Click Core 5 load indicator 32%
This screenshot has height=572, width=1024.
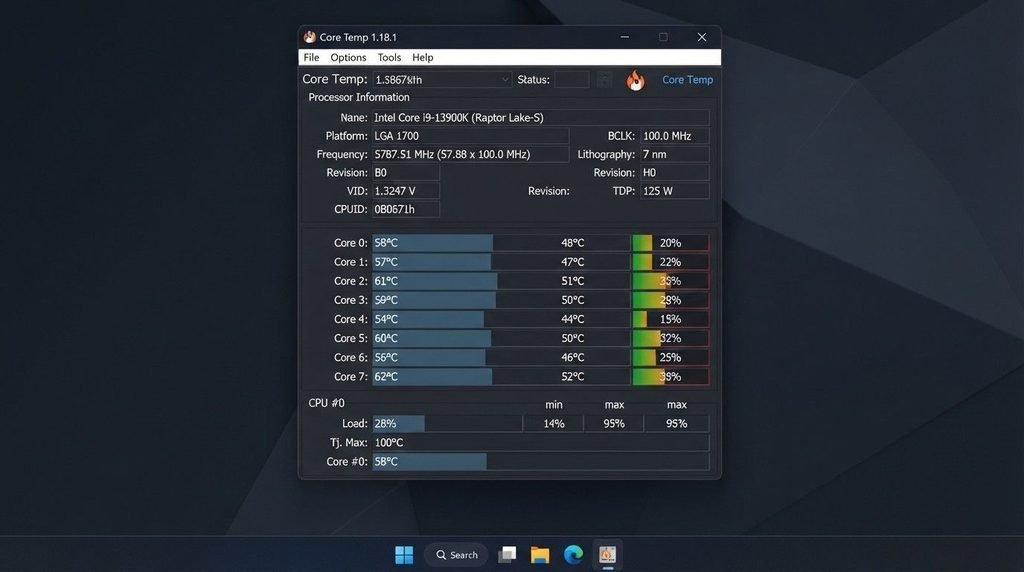[x=670, y=338]
